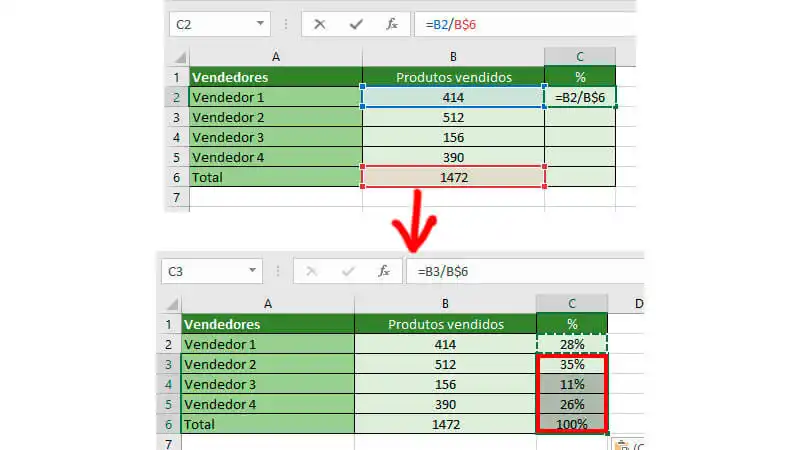Click the Insert Function fx icon next to formula =B3/B$6
Image resolution: width=800 pixels, height=450 pixels.
point(384,271)
